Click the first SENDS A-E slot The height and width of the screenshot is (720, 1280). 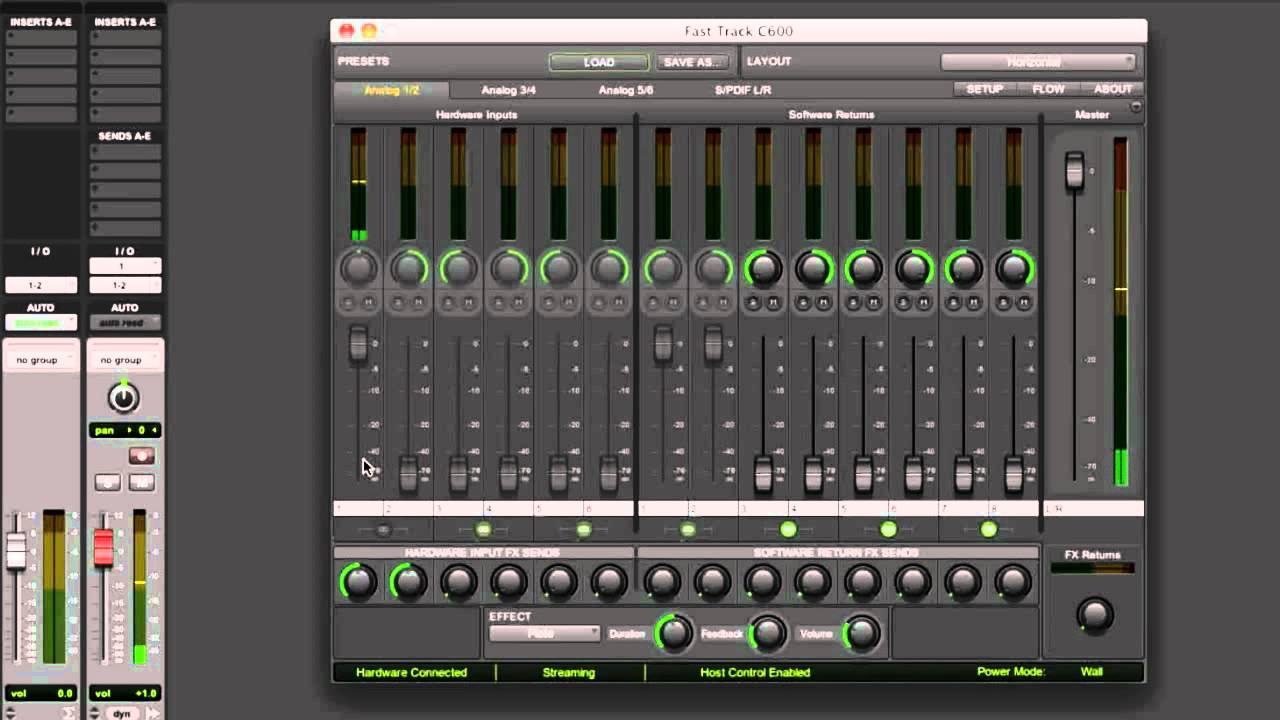tap(125, 152)
